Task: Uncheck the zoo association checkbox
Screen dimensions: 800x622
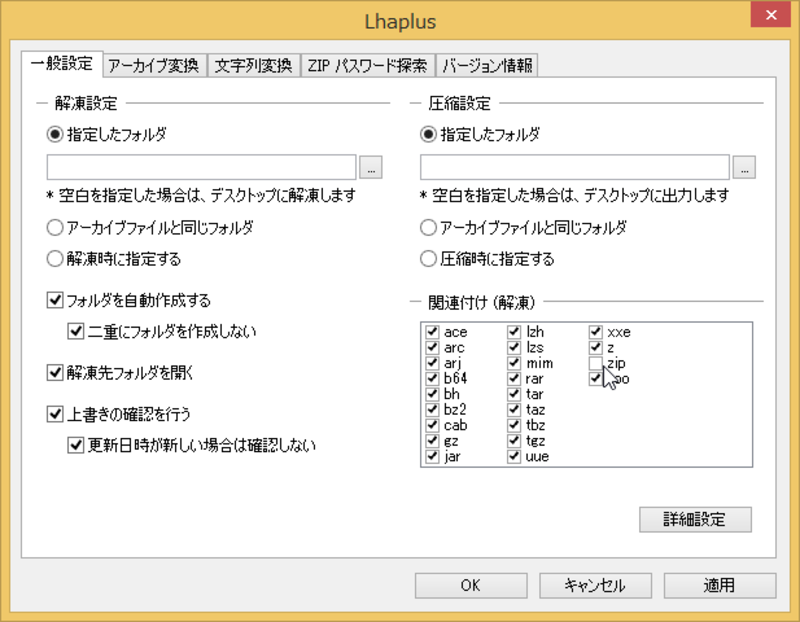Action: click(595, 378)
